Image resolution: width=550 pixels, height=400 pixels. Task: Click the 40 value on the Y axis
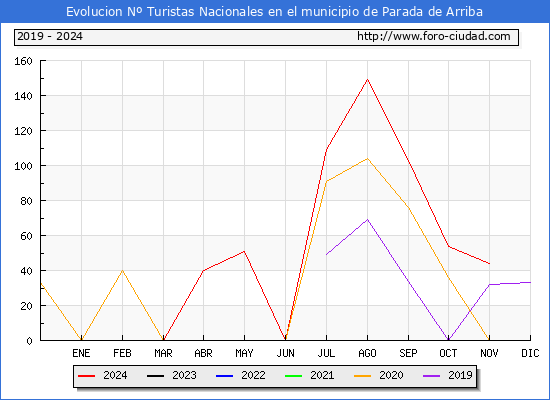tap(26, 271)
